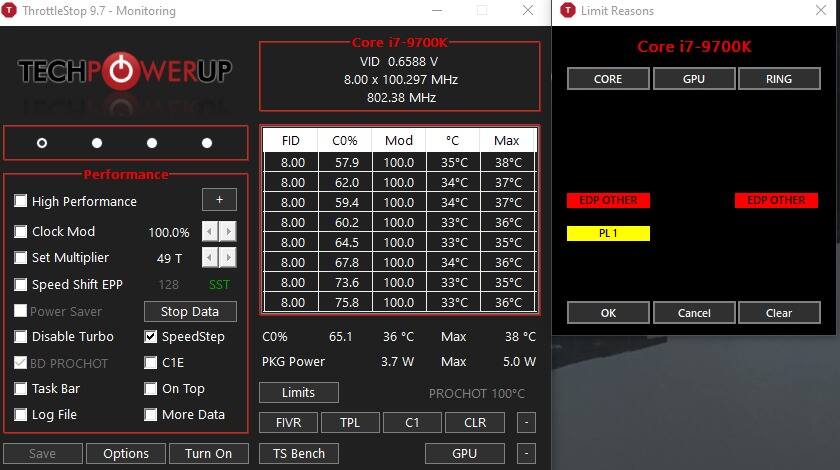Viewport: 840px width, 470px height.
Task: Decrease Clock Mod with left arrow
Action: (210, 232)
